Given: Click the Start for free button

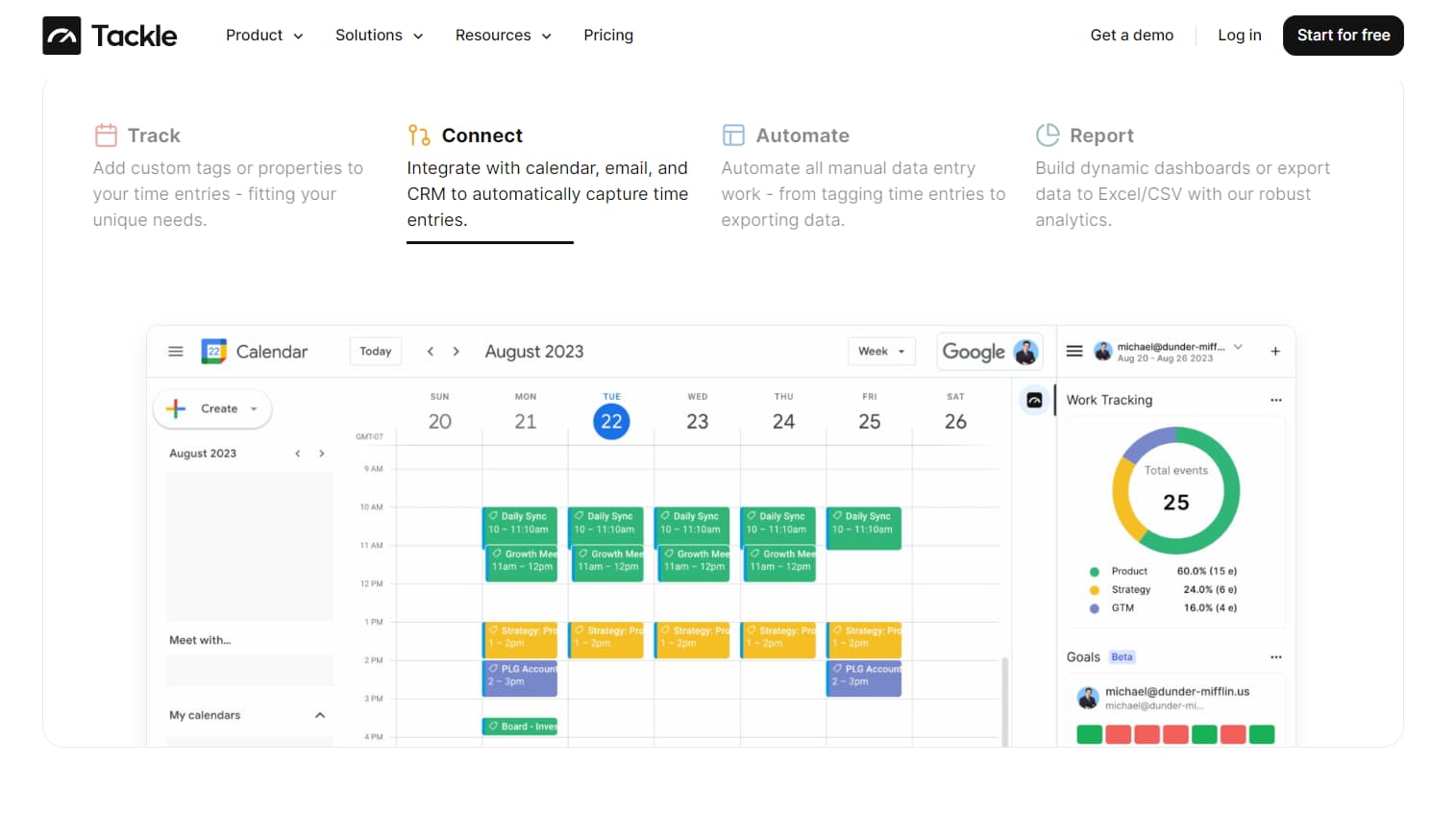Looking at the screenshot, I should [x=1343, y=35].
